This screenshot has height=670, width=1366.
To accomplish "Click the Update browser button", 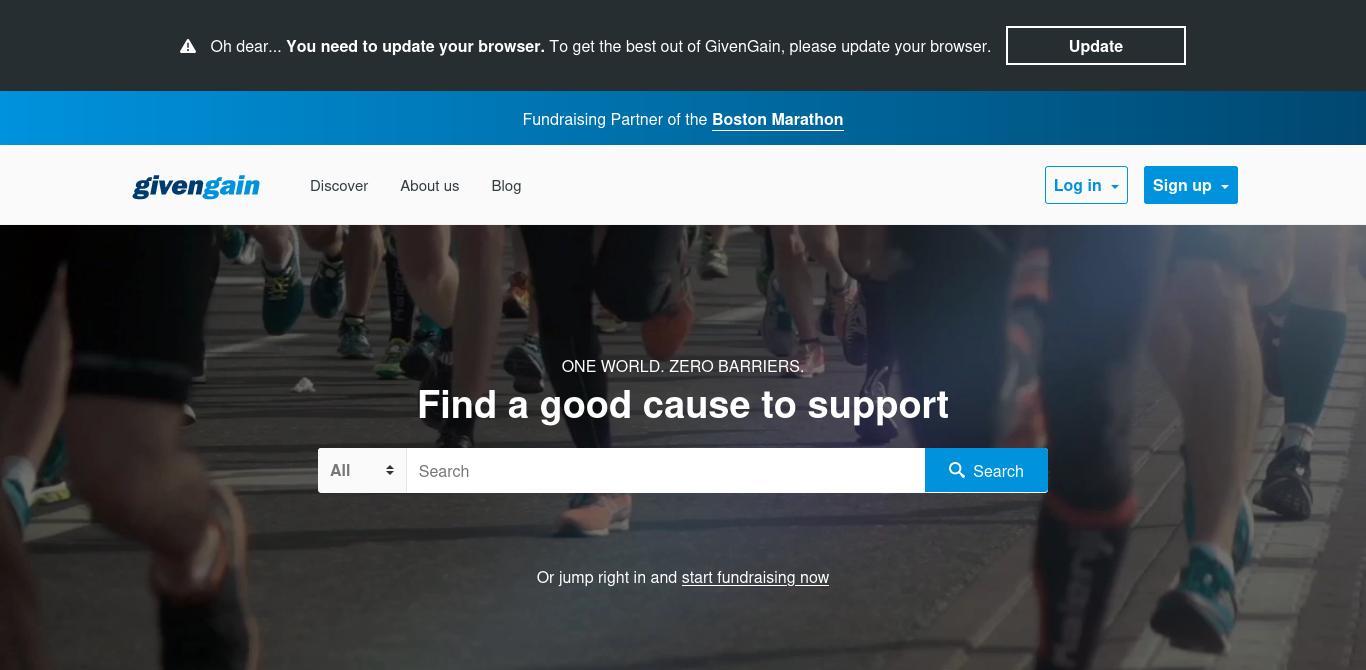I will click(1096, 46).
